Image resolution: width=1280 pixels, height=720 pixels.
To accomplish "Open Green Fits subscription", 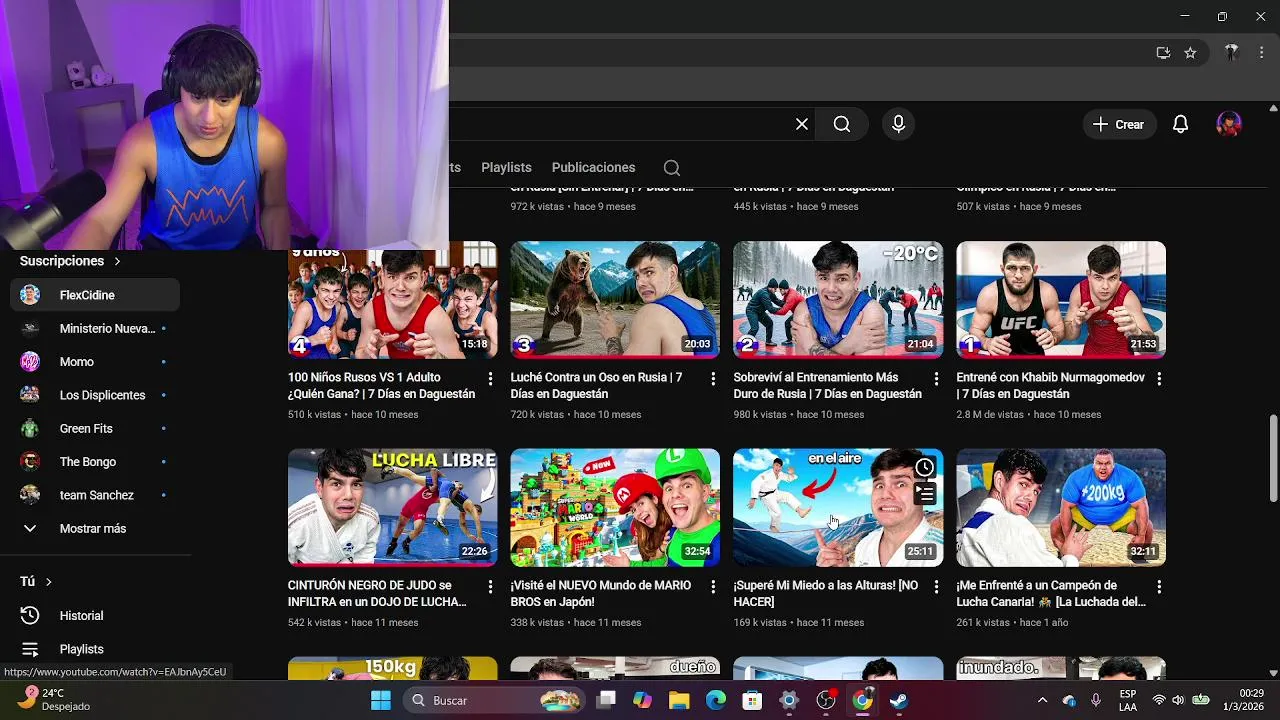I will [95, 429].
